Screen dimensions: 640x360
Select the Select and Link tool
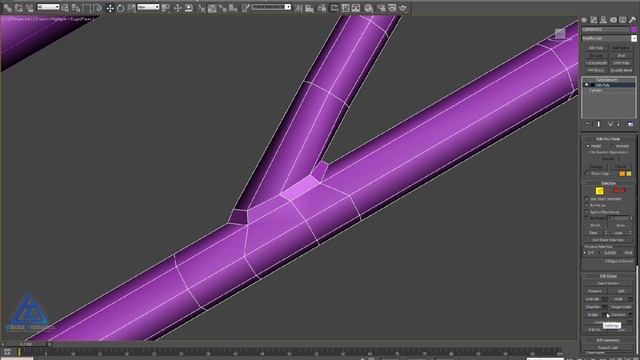coord(7,7)
